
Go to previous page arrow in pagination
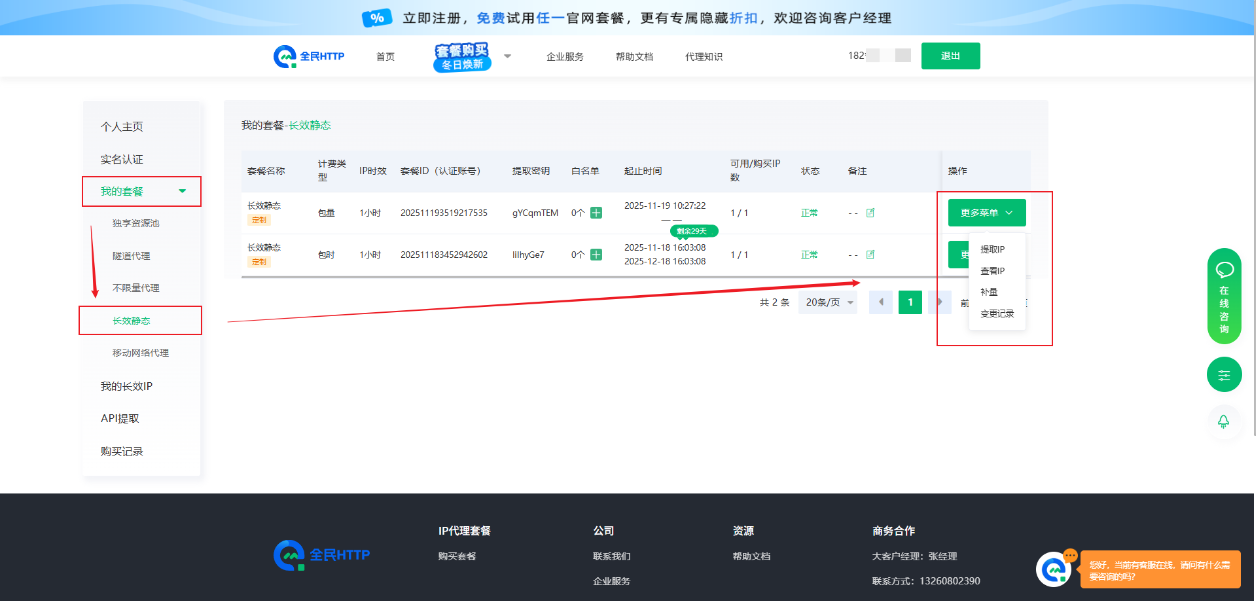(881, 302)
